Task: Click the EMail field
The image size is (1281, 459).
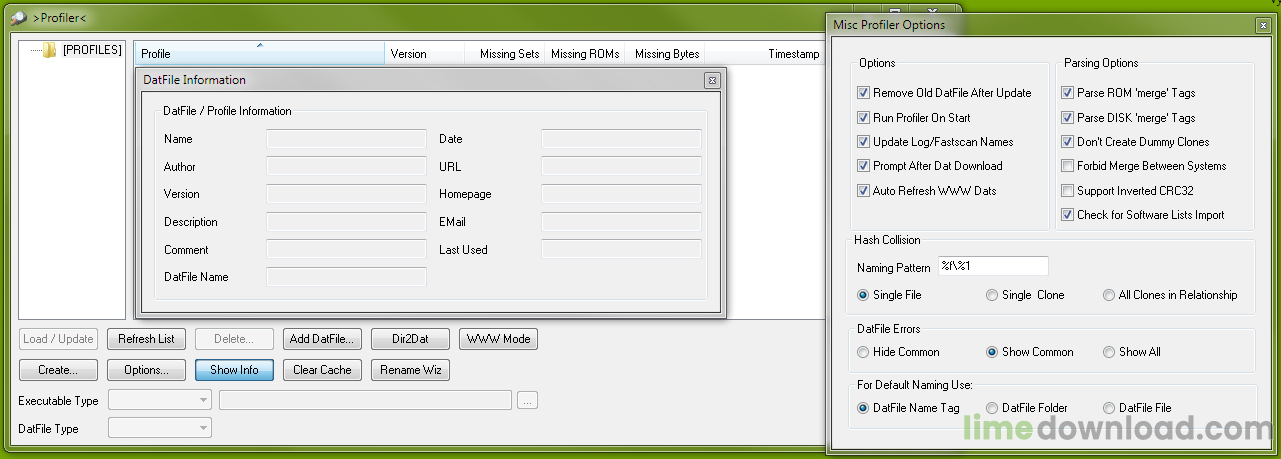Action: pos(621,222)
